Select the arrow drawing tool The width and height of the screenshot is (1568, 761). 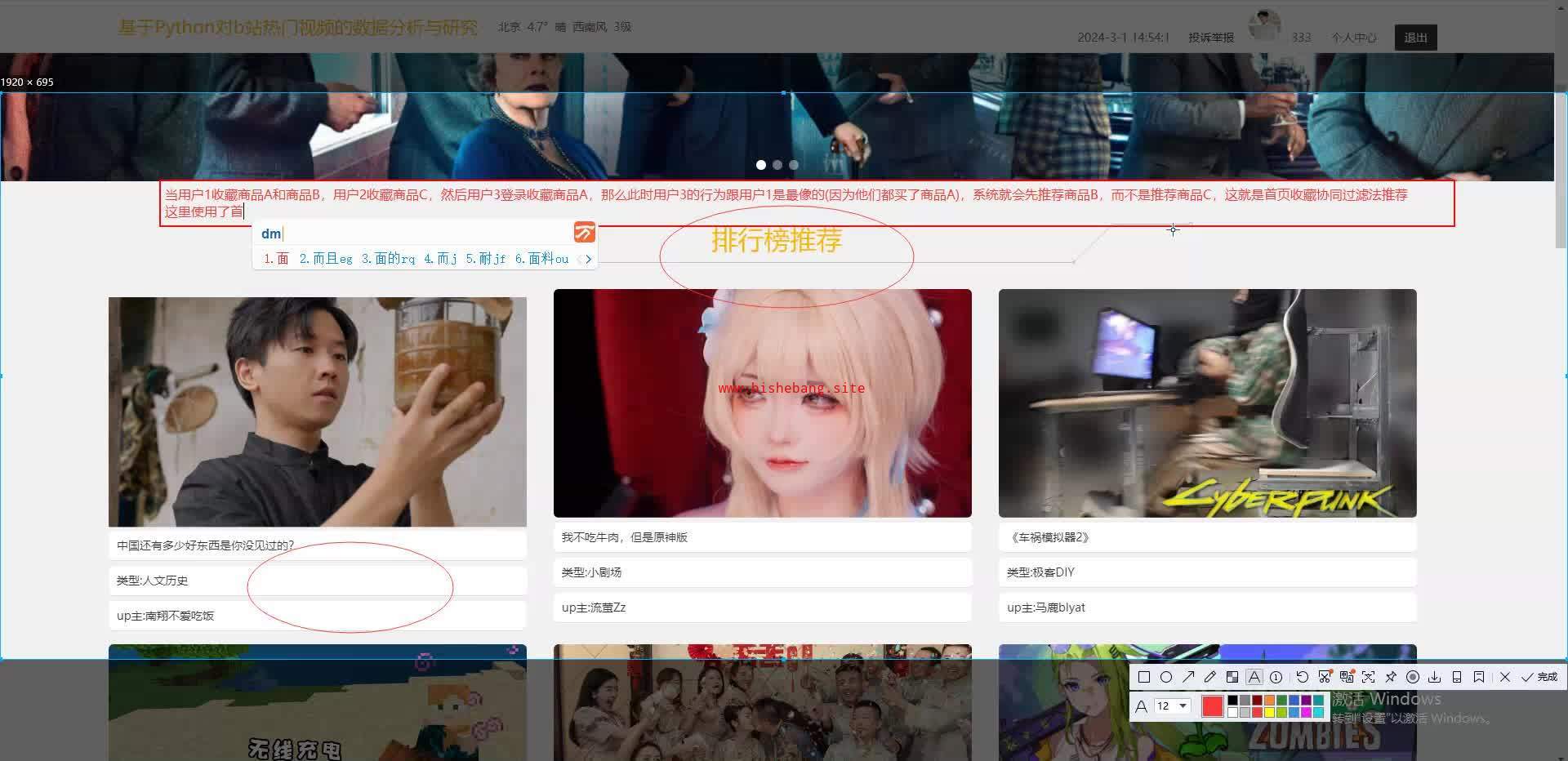[1188, 677]
